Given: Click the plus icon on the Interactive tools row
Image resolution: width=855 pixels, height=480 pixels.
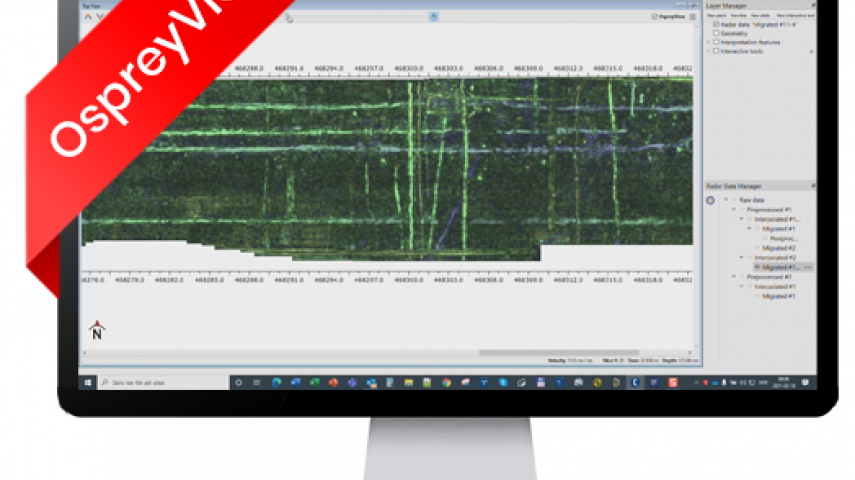Looking at the screenshot, I should (x=811, y=51).
